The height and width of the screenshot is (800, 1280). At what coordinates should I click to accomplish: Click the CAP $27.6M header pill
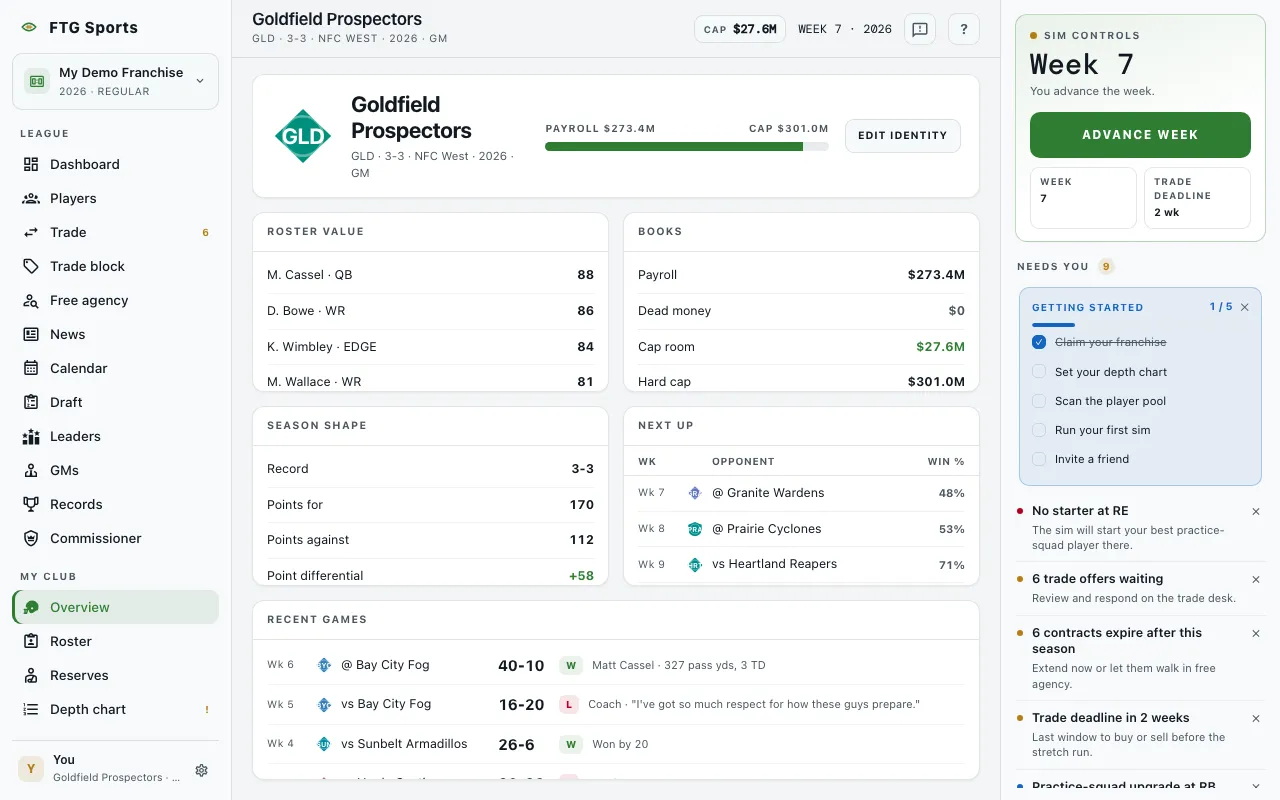[x=740, y=29]
